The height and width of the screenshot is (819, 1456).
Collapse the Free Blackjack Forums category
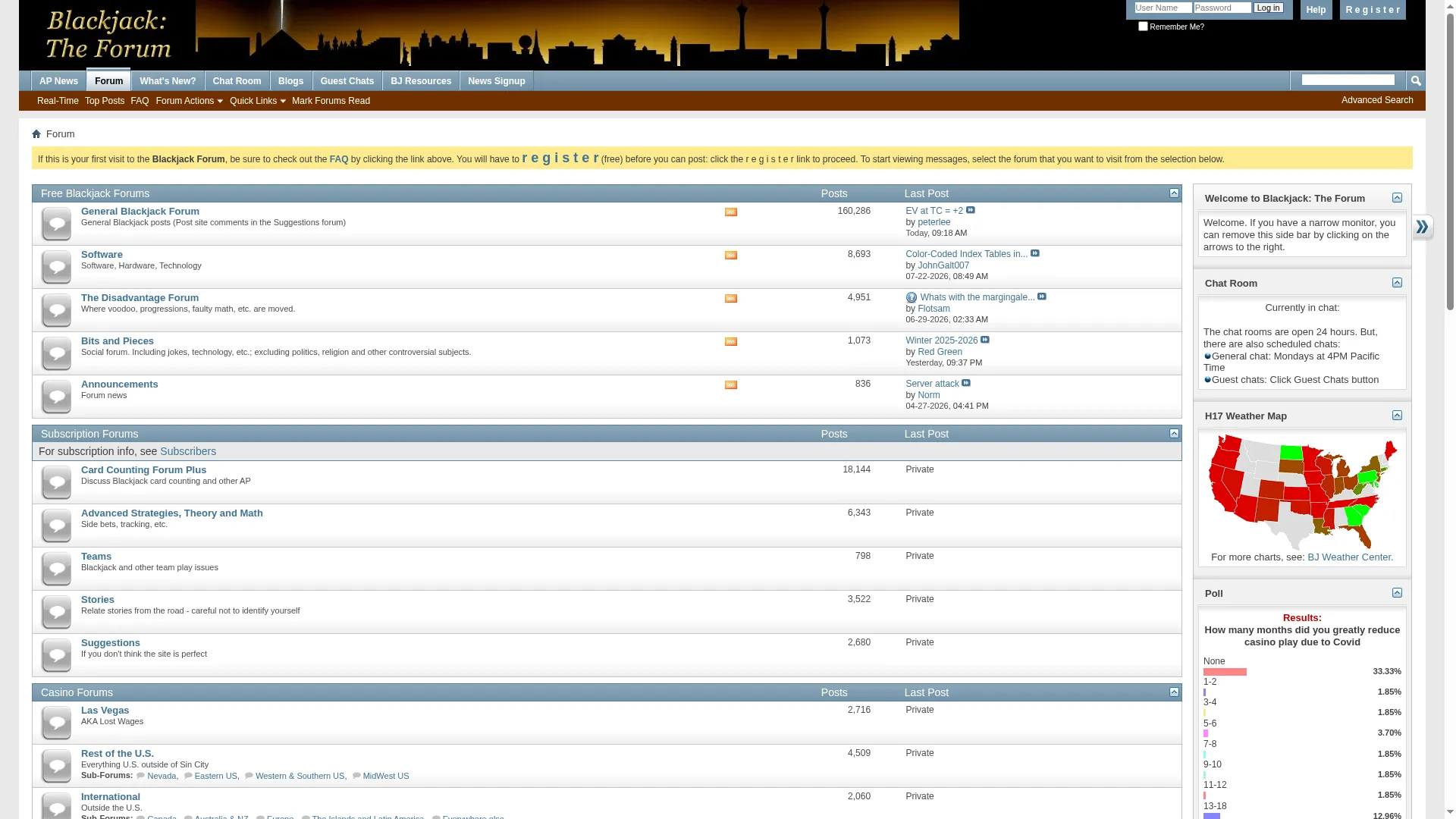(x=1174, y=193)
